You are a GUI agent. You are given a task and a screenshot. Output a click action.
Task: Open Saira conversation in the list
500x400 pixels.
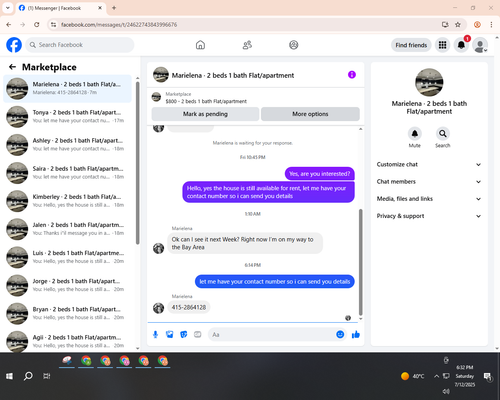coord(67,173)
